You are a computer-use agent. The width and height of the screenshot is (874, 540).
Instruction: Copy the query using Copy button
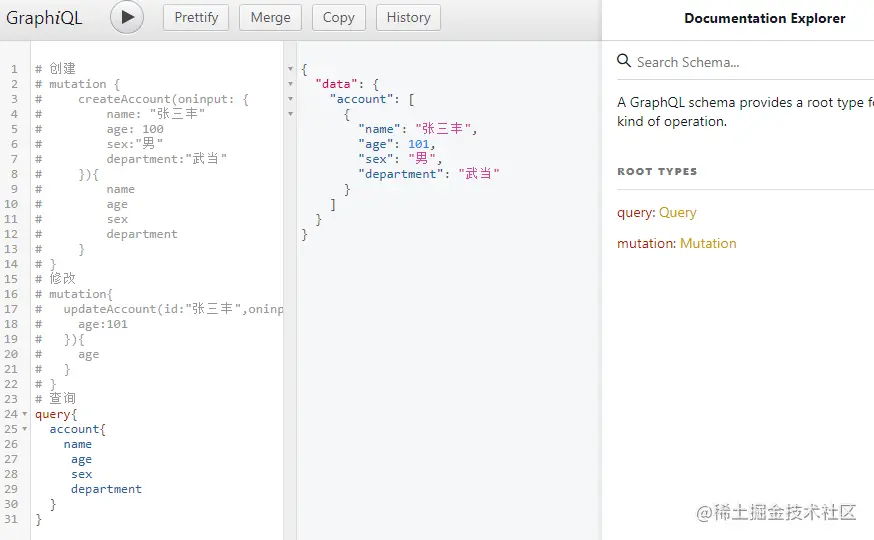pos(338,17)
